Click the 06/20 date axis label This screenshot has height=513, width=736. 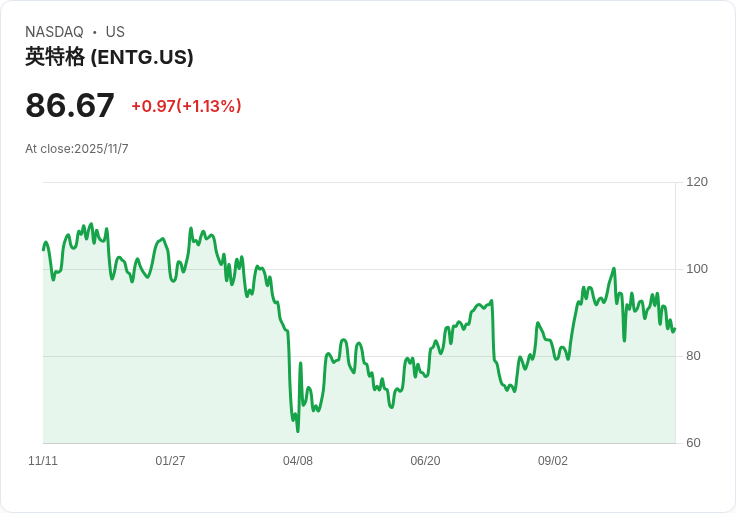coord(425,461)
